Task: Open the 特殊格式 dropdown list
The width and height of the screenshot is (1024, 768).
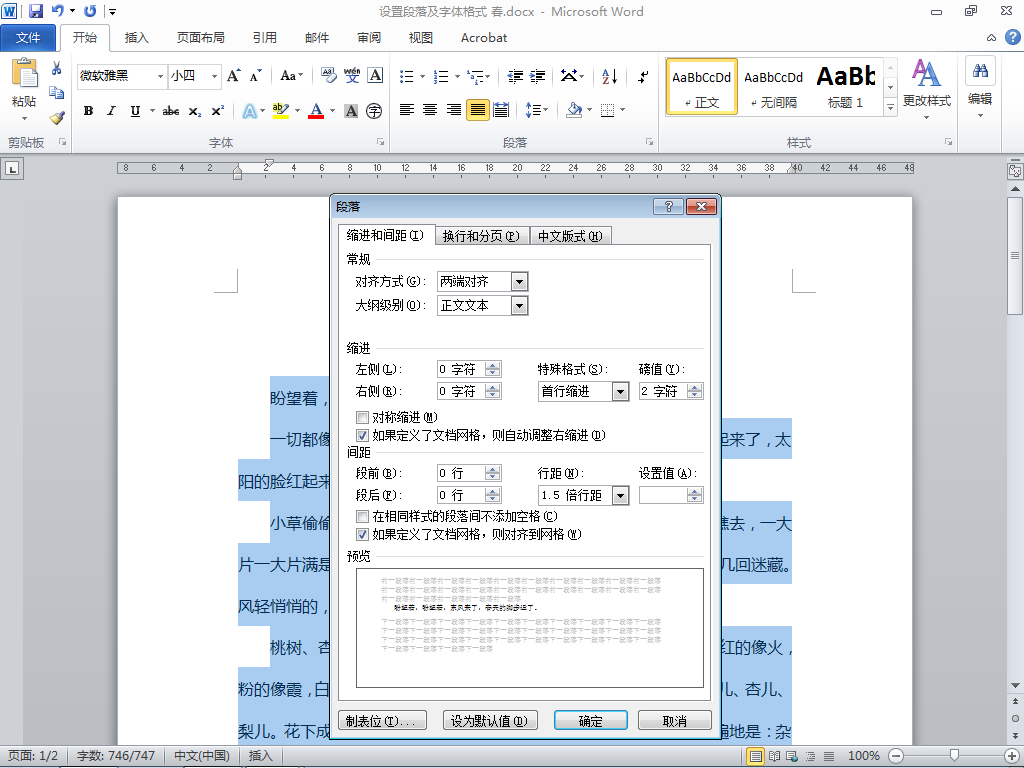Action: click(x=620, y=392)
